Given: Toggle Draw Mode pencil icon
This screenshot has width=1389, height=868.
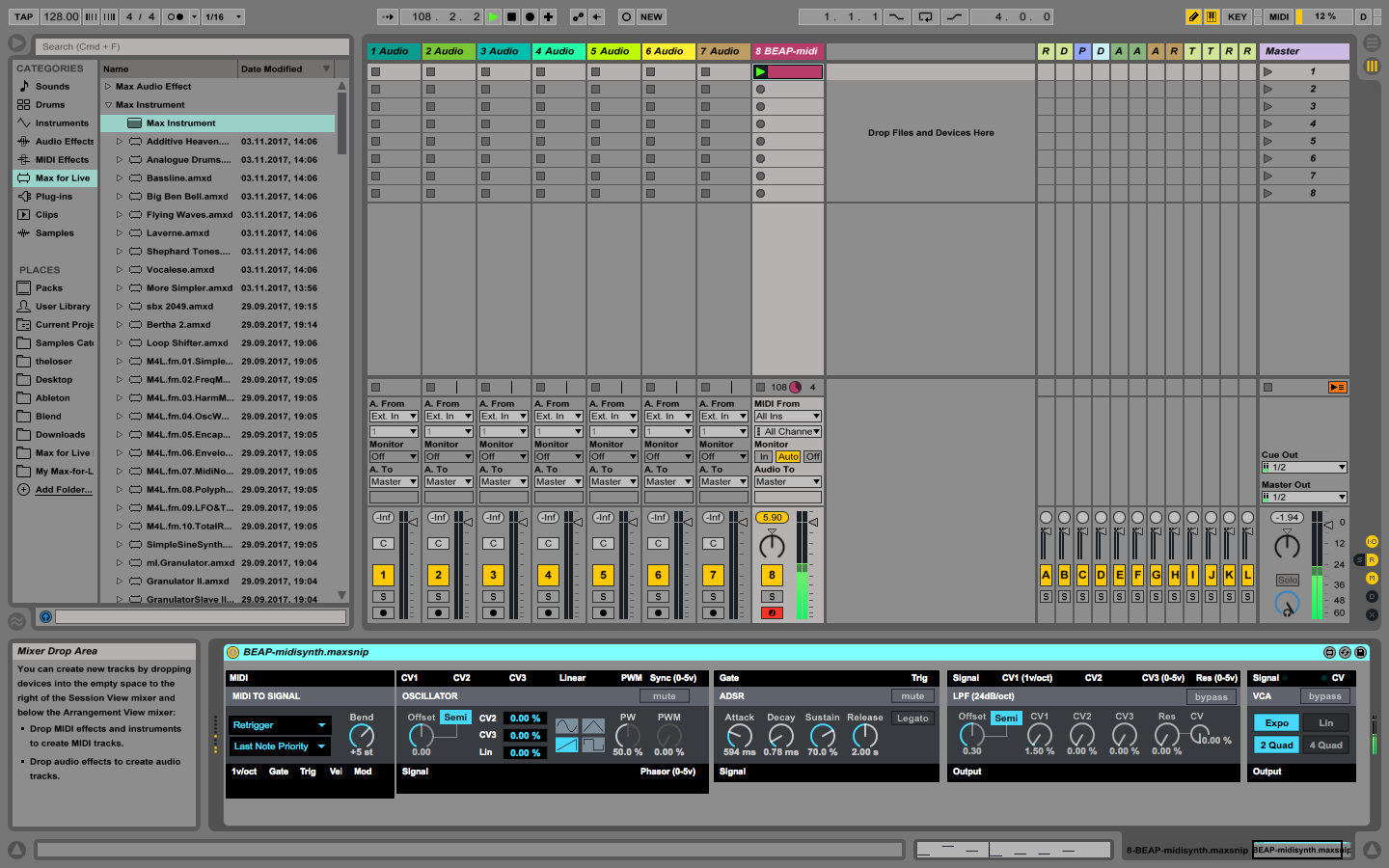Looking at the screenshot, I should (x=1193, y=16).
